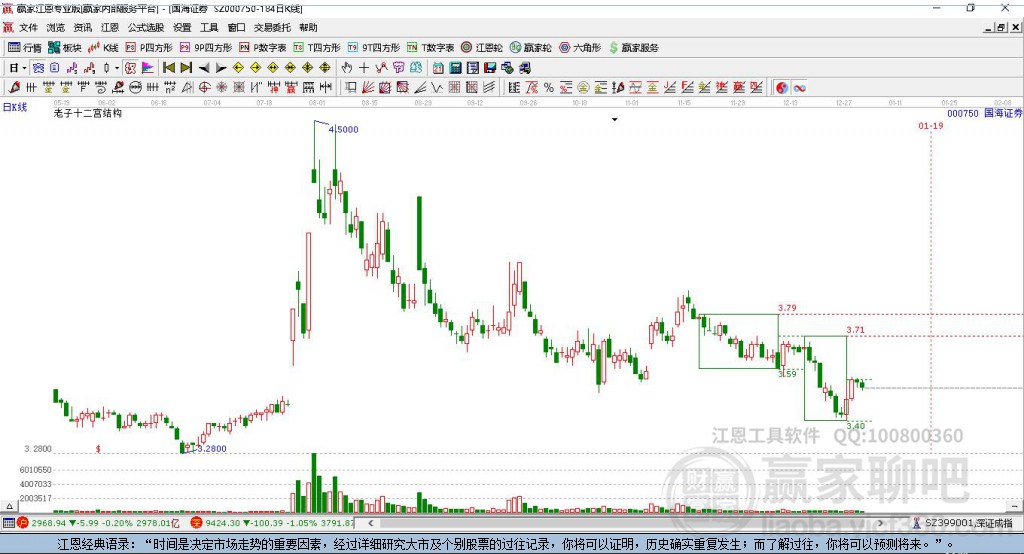
Task: Expand indicator panel with up arrow
Action: coord(9,506)
